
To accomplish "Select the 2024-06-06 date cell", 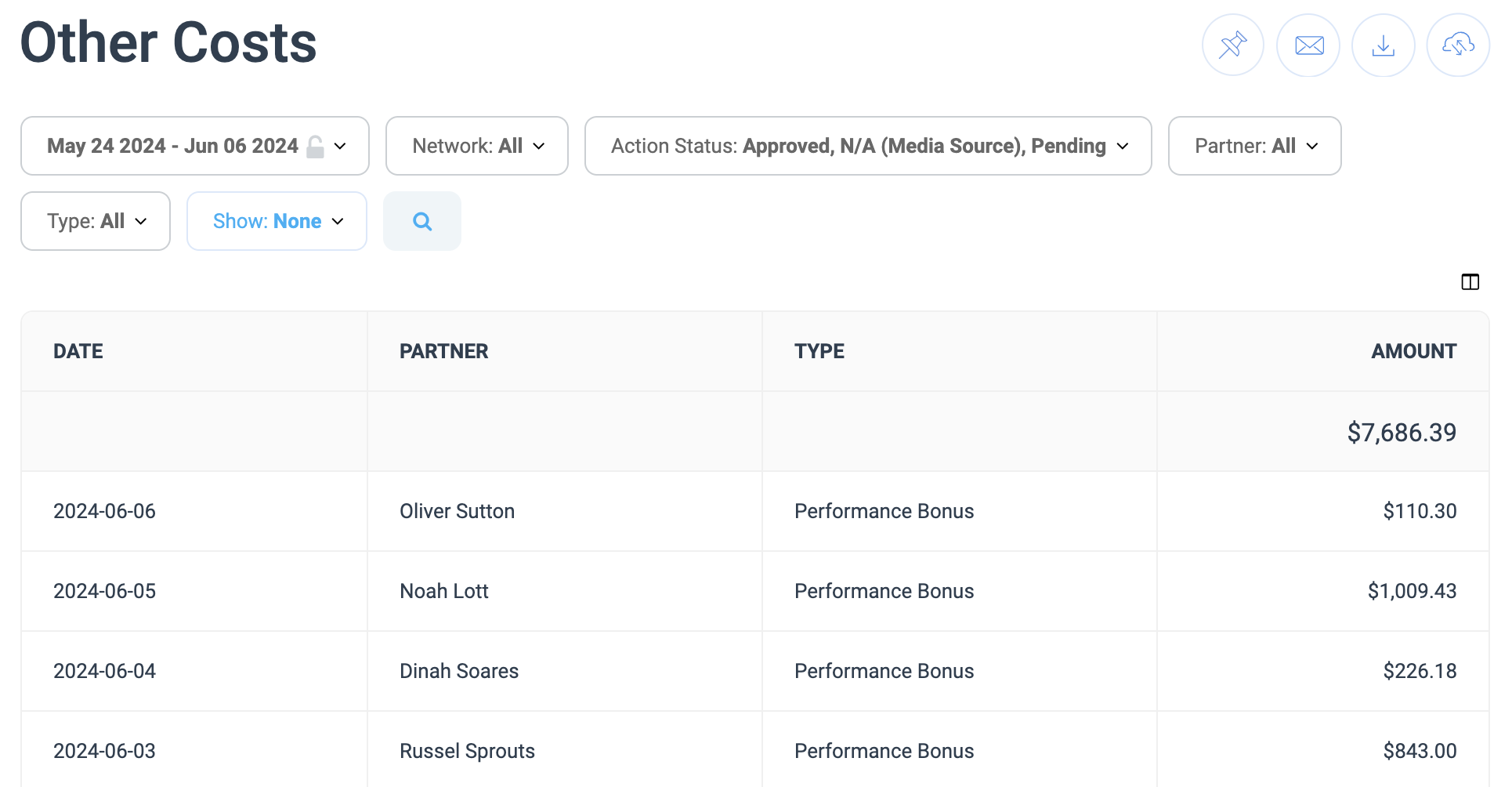I will pyautogui.click(x=104, y=511).
